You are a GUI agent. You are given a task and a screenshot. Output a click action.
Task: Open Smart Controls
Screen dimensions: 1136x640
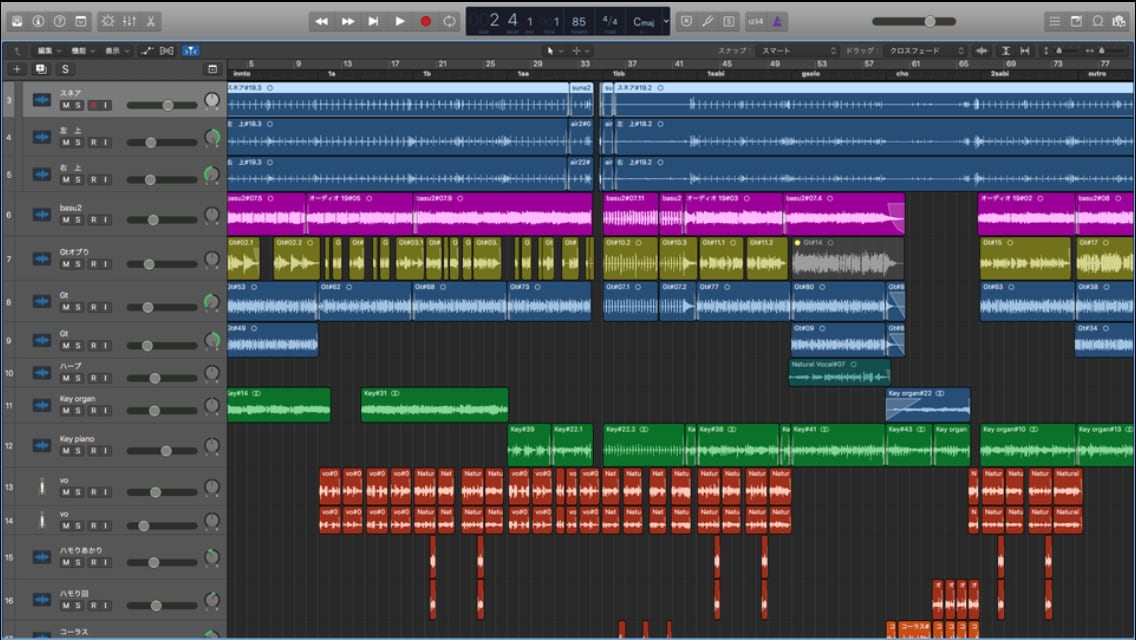(108, 21)
